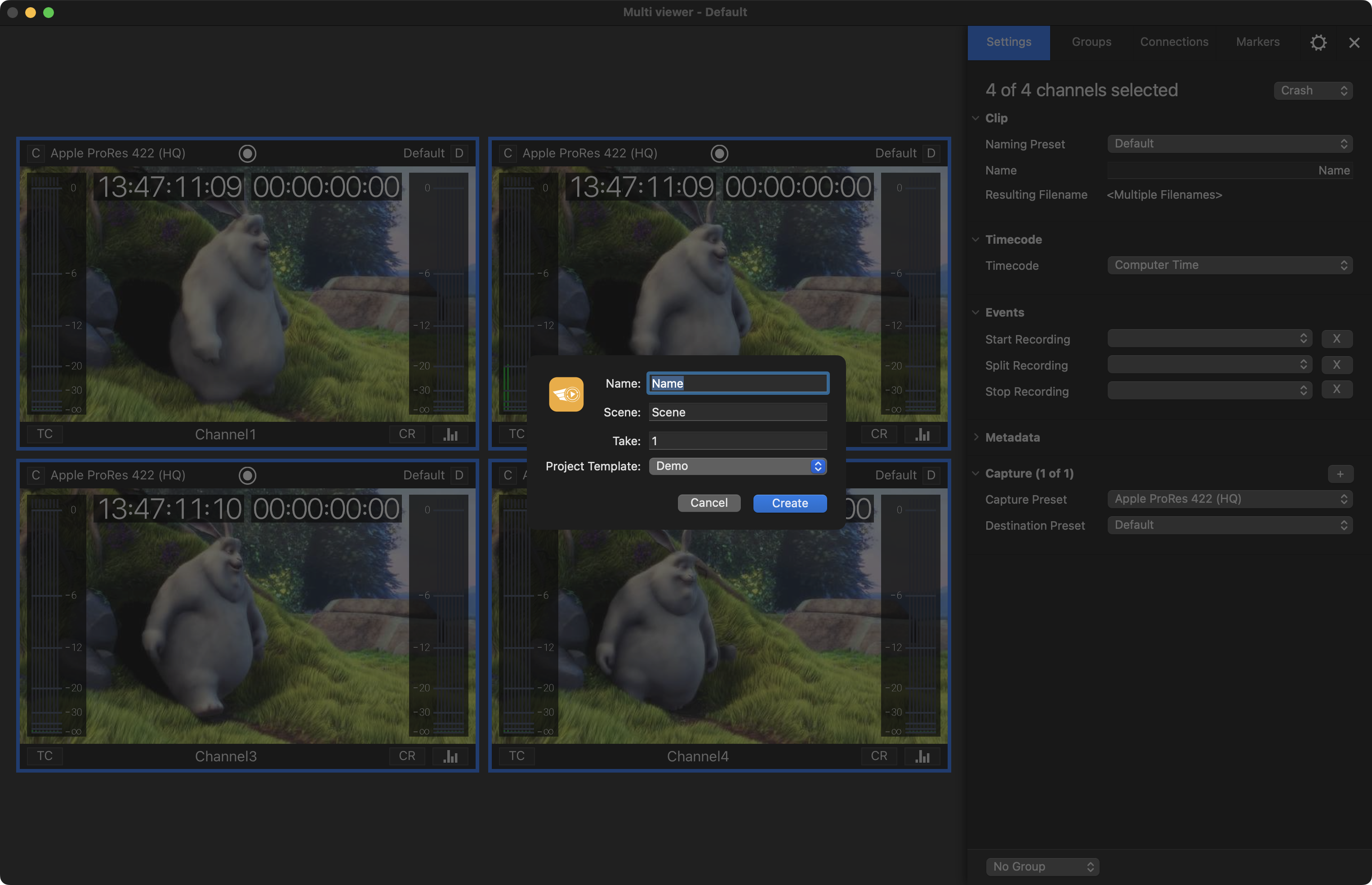This screenshot has width=1372, height=885.
Task: Open the Start Recording event dropdown
Action: point(1210,339)
